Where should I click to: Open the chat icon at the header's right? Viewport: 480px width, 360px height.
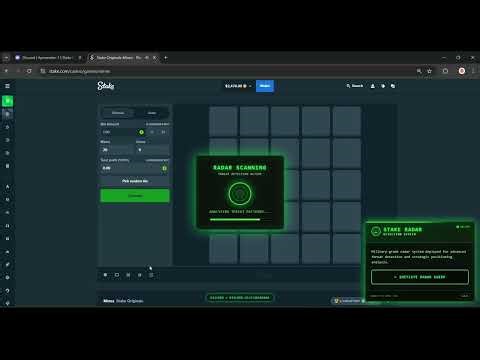(393, 86)
